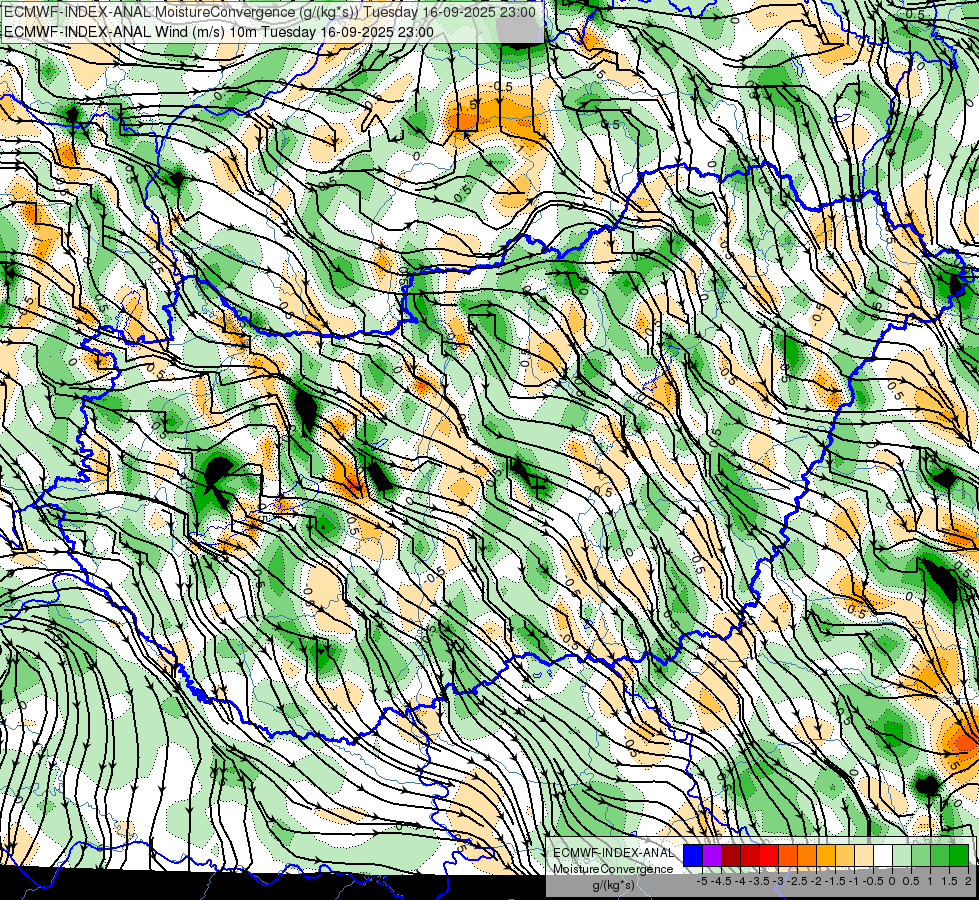Pick the pale peach swatch between -1 and -0.5
This screenshot has height=900, width=979.
tap(864, 856)
